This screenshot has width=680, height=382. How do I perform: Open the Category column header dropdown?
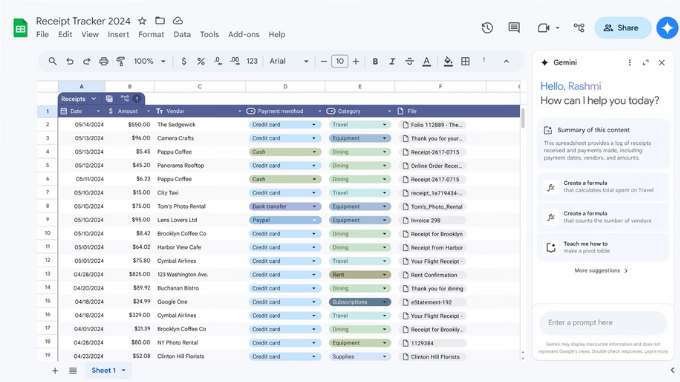click(389, 111)
